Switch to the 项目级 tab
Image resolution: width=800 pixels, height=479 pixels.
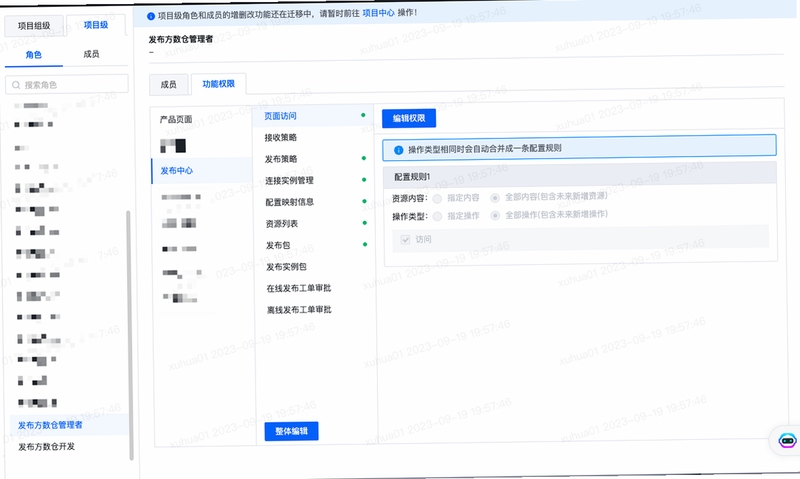tap(96, 25)
